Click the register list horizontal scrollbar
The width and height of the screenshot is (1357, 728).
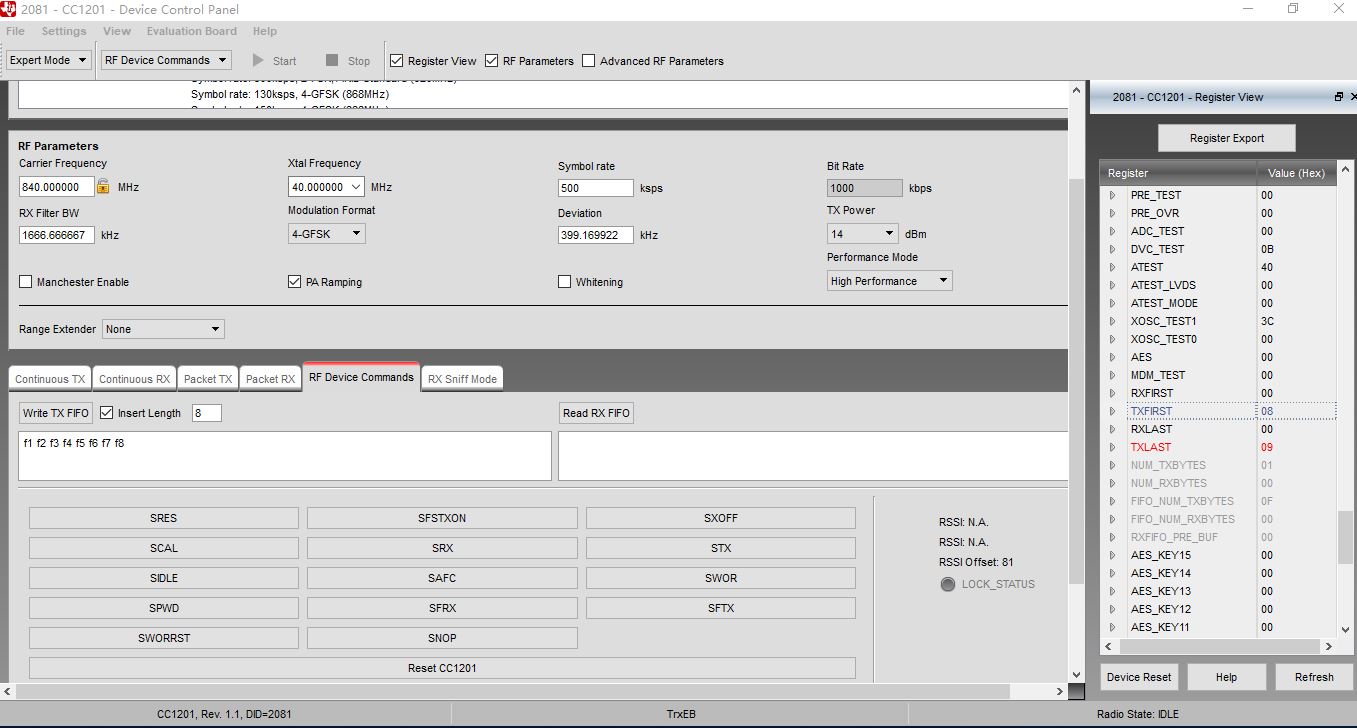(x=1218, y=647)
